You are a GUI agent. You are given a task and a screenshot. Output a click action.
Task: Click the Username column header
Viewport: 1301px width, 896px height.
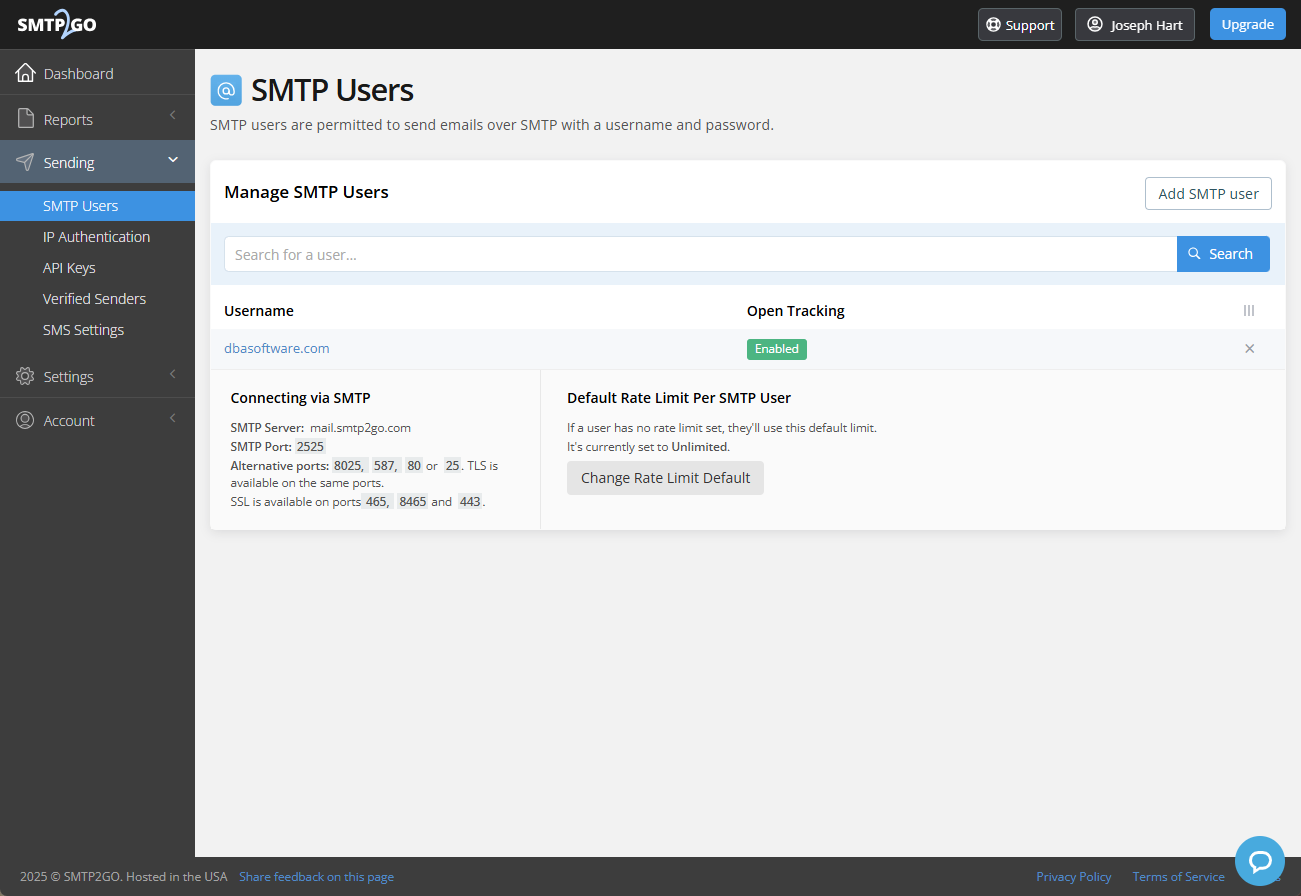click(259, 311)
